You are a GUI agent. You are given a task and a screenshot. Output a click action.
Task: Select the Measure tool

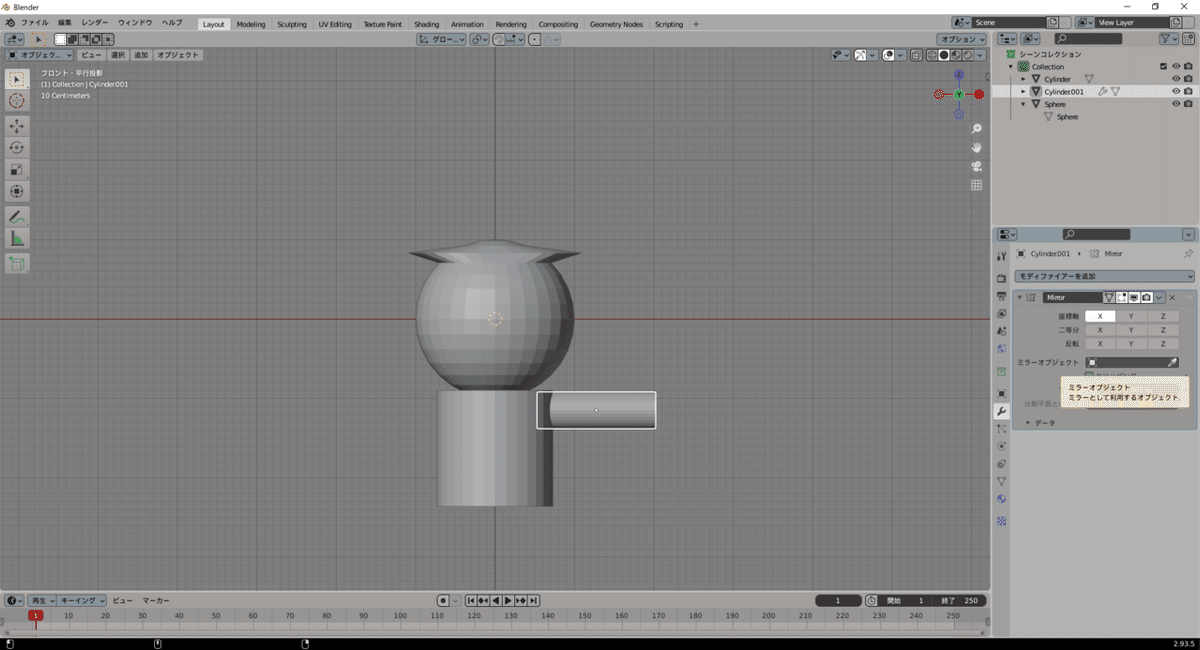click(x=17, y=238)
